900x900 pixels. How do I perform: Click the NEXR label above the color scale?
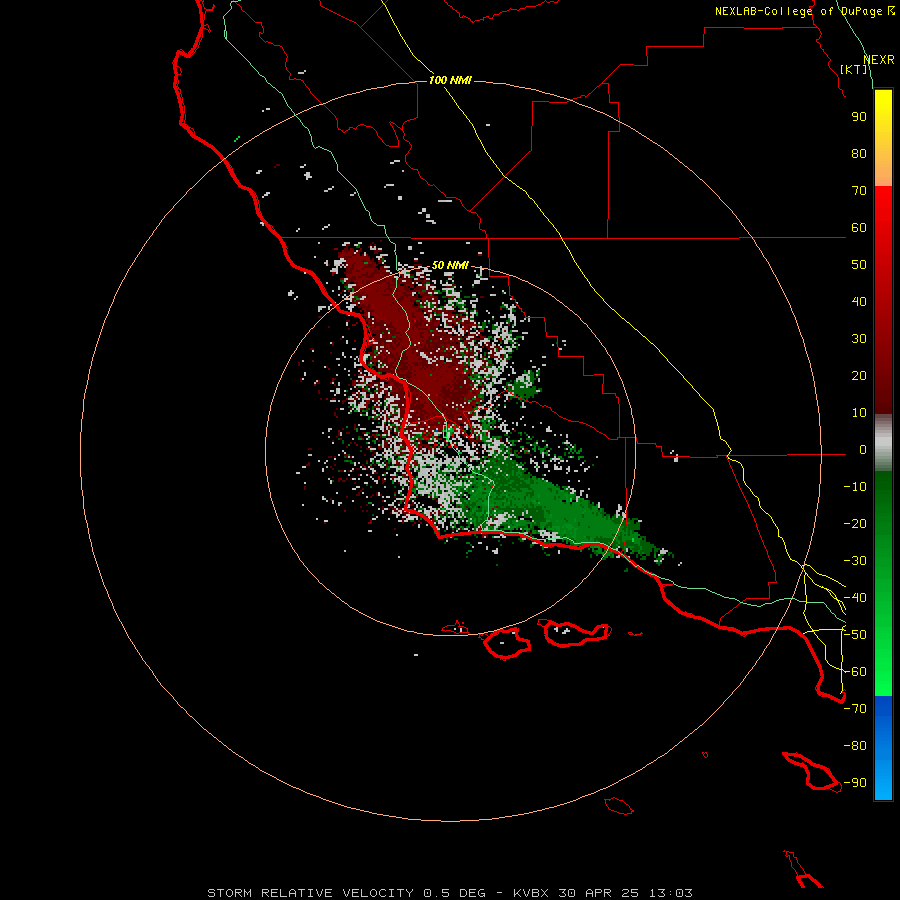point(879,60)
